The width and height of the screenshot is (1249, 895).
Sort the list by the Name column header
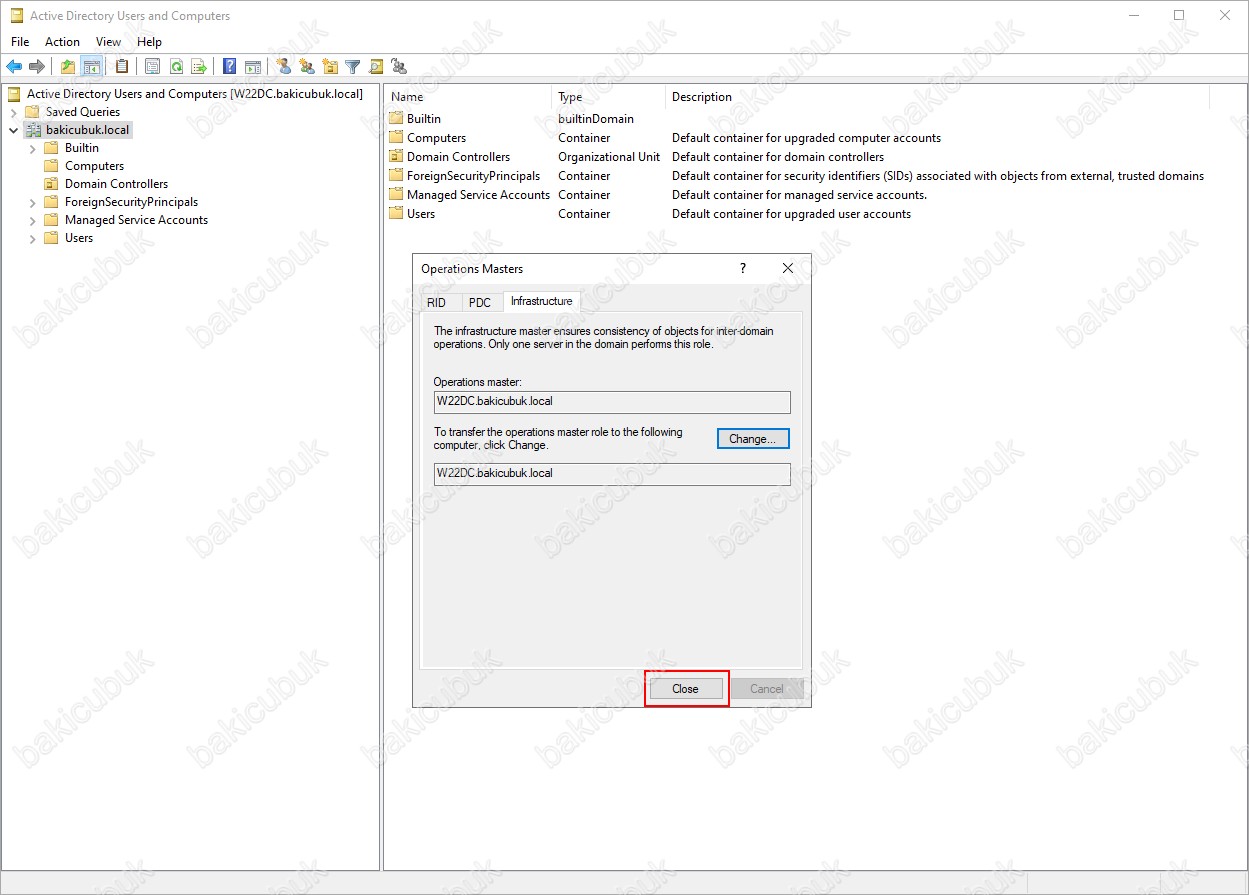point(468,97)
